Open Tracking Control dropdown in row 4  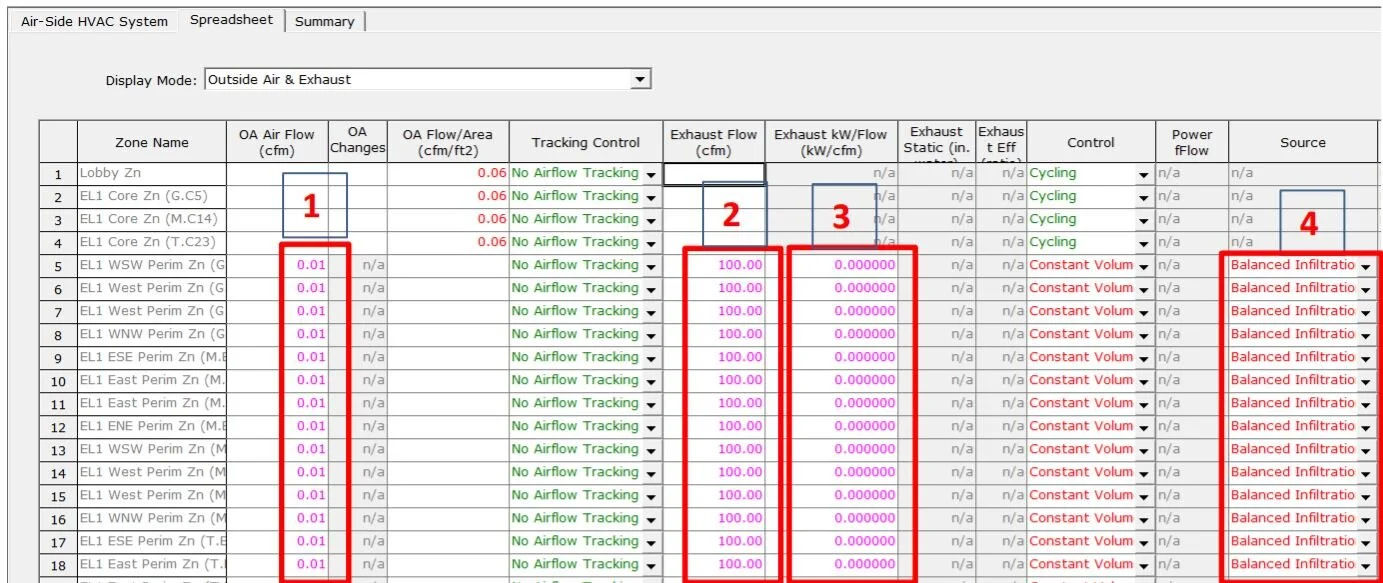click(651, 243)
